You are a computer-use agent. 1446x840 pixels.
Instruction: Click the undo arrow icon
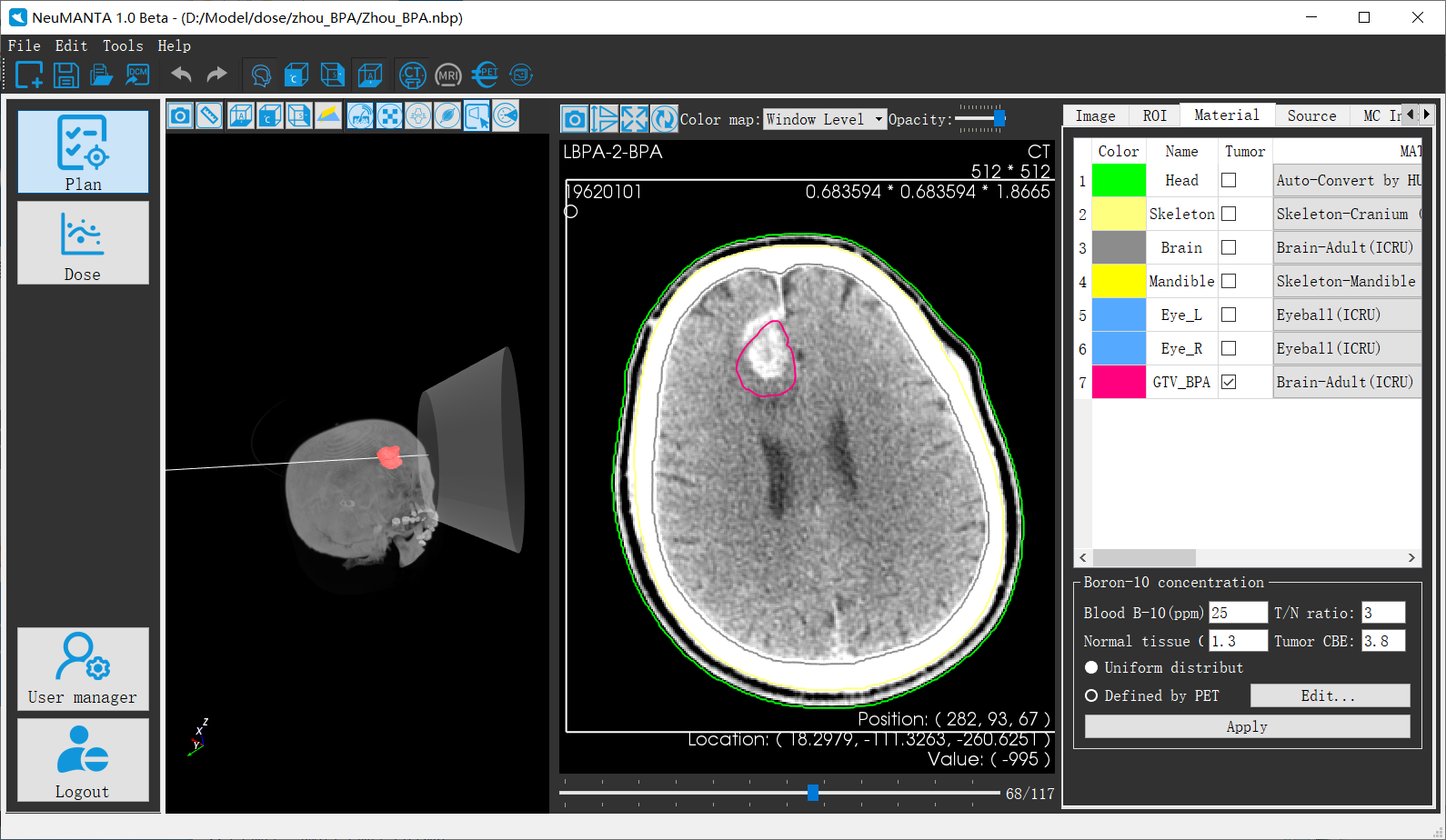[181, 75]
